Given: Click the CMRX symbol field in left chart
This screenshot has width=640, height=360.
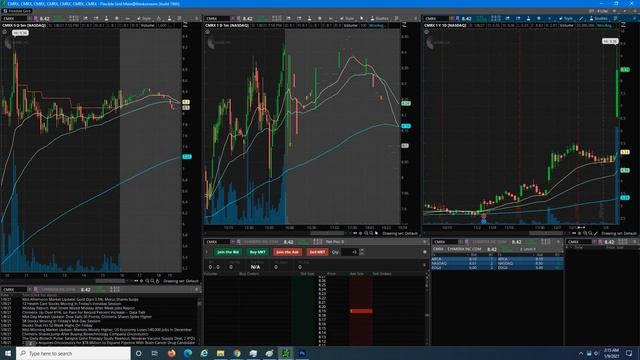Looking at the screenshot, I should click(15, 18).
